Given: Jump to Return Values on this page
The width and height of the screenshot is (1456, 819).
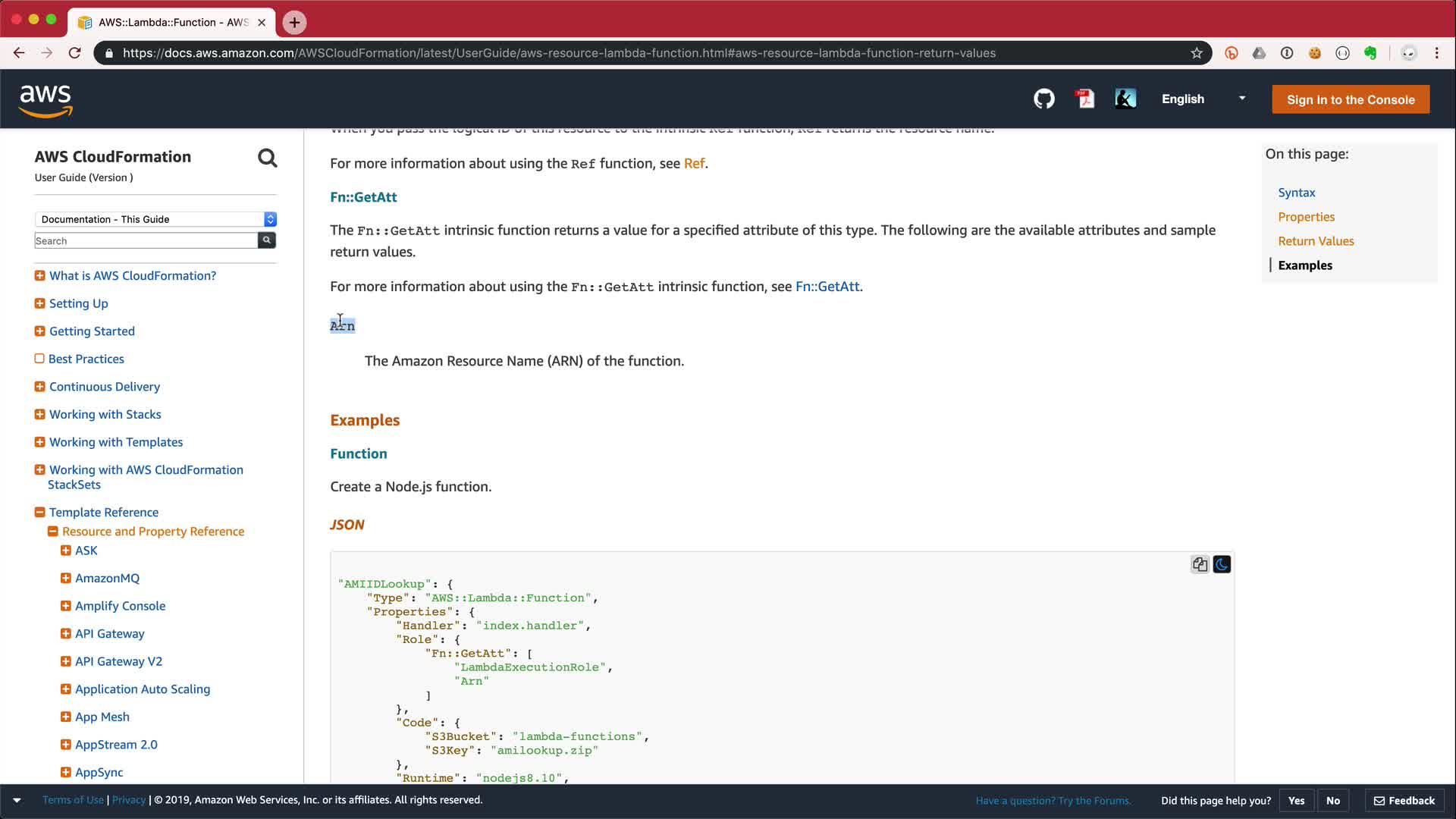Looking at the screenshot, I should point(1316,241).
